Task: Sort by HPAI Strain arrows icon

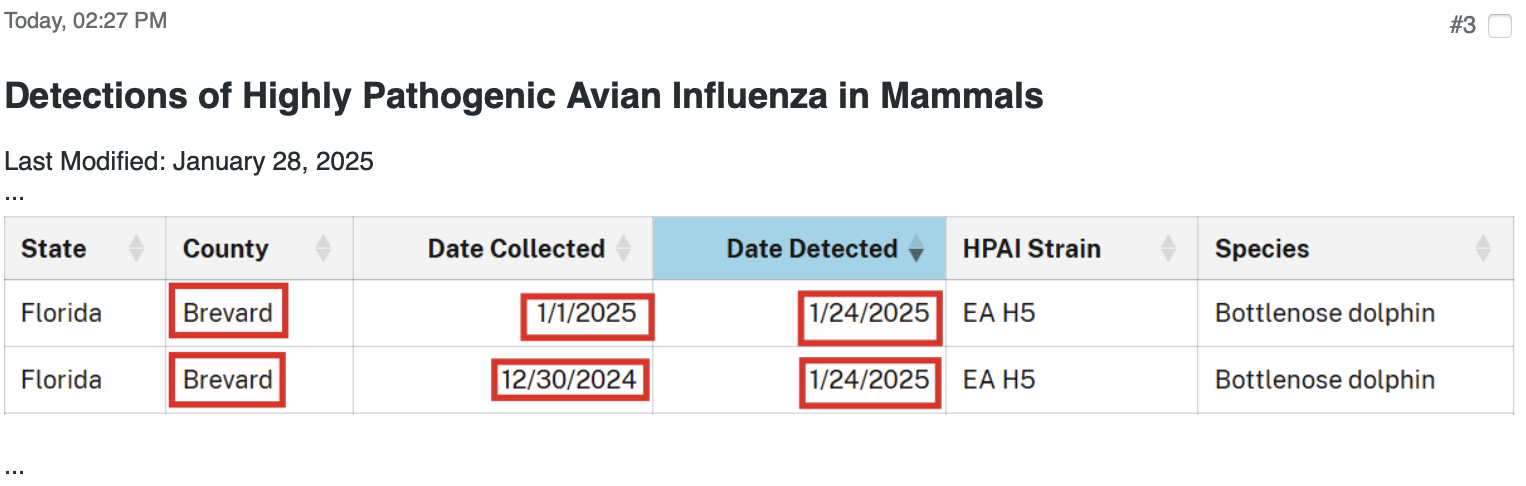Action: click(1167, 248)
